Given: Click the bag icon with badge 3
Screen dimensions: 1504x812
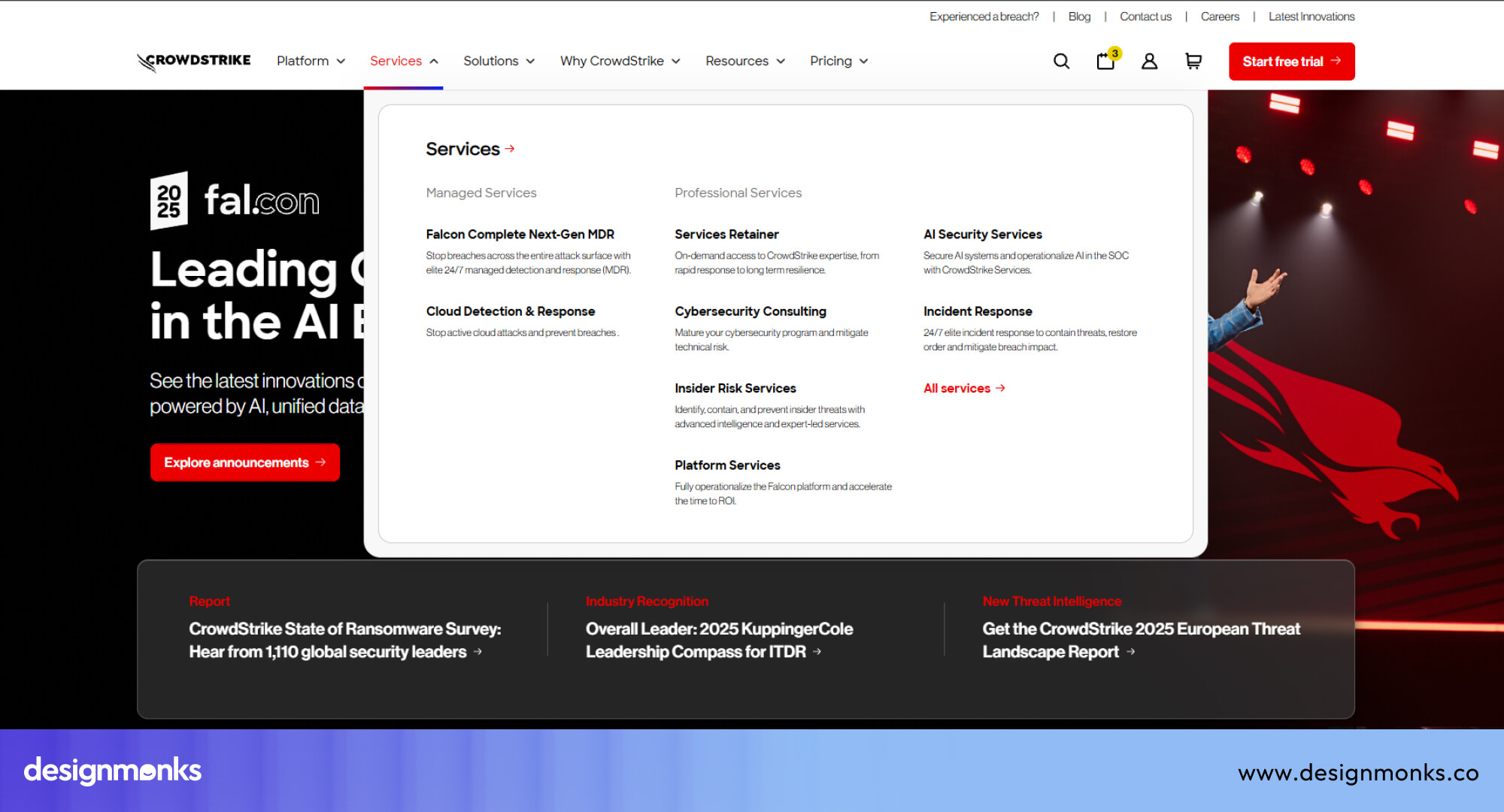Looking at the screenshot, I should 1105,61.
